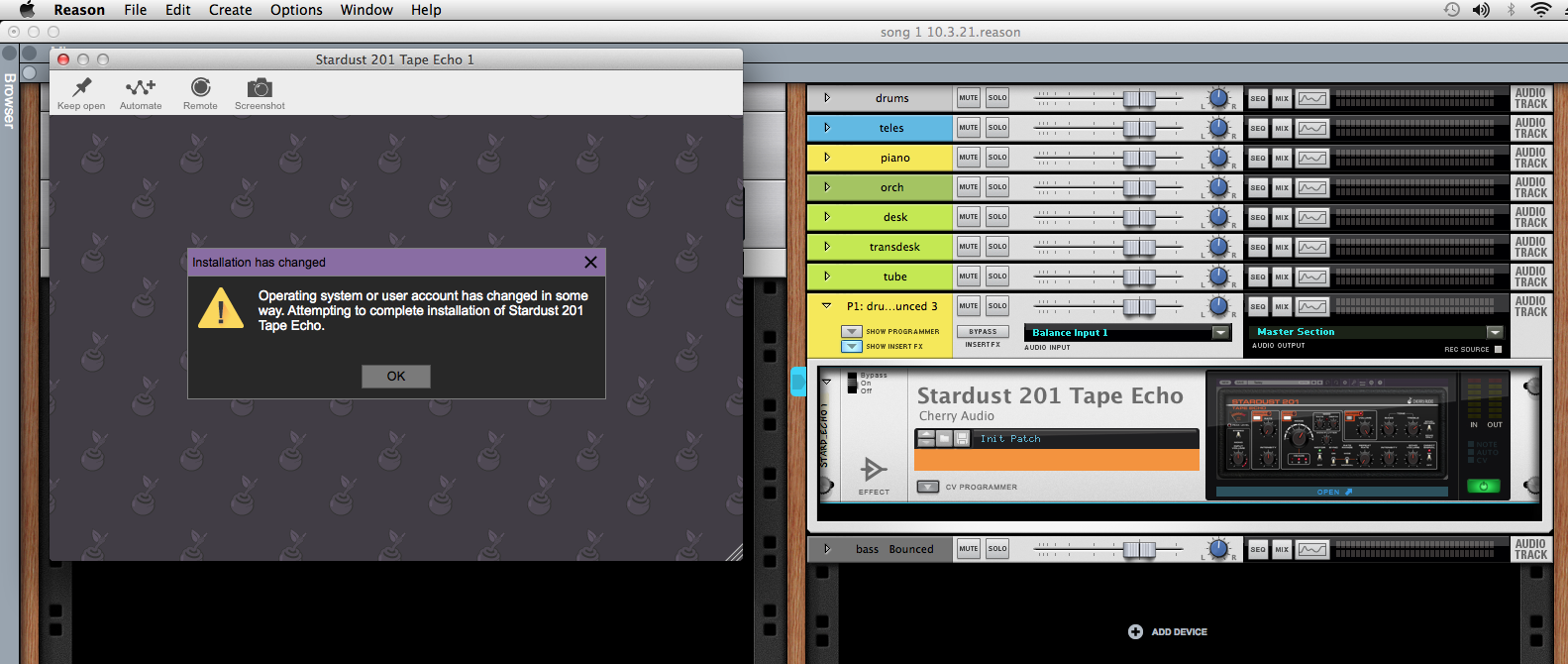Close the Installation has changed dialog
This screenshot has height=664, width=1568.
(590, 262)
